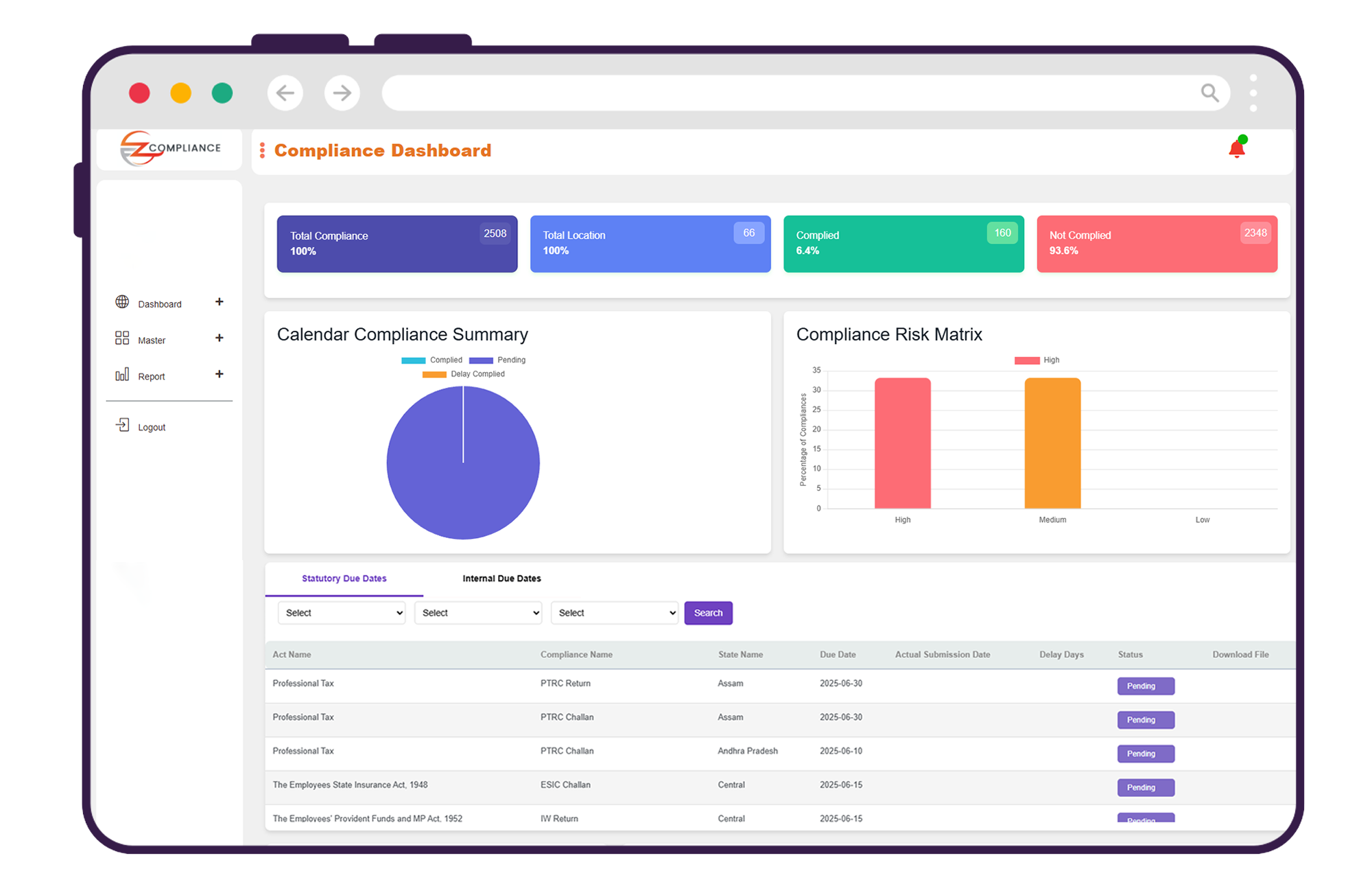Click the Report bar chart icon

point(122,375)
